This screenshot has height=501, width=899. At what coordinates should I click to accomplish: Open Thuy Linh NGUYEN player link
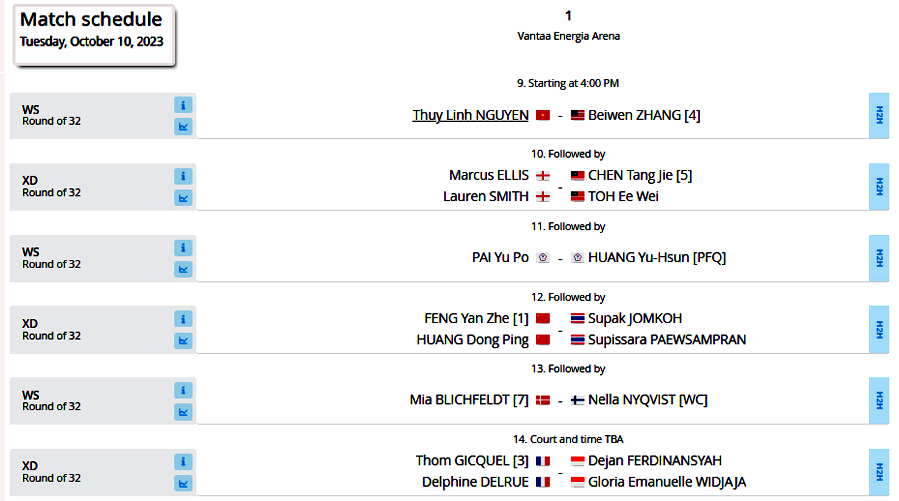click(x=470, y=115)
